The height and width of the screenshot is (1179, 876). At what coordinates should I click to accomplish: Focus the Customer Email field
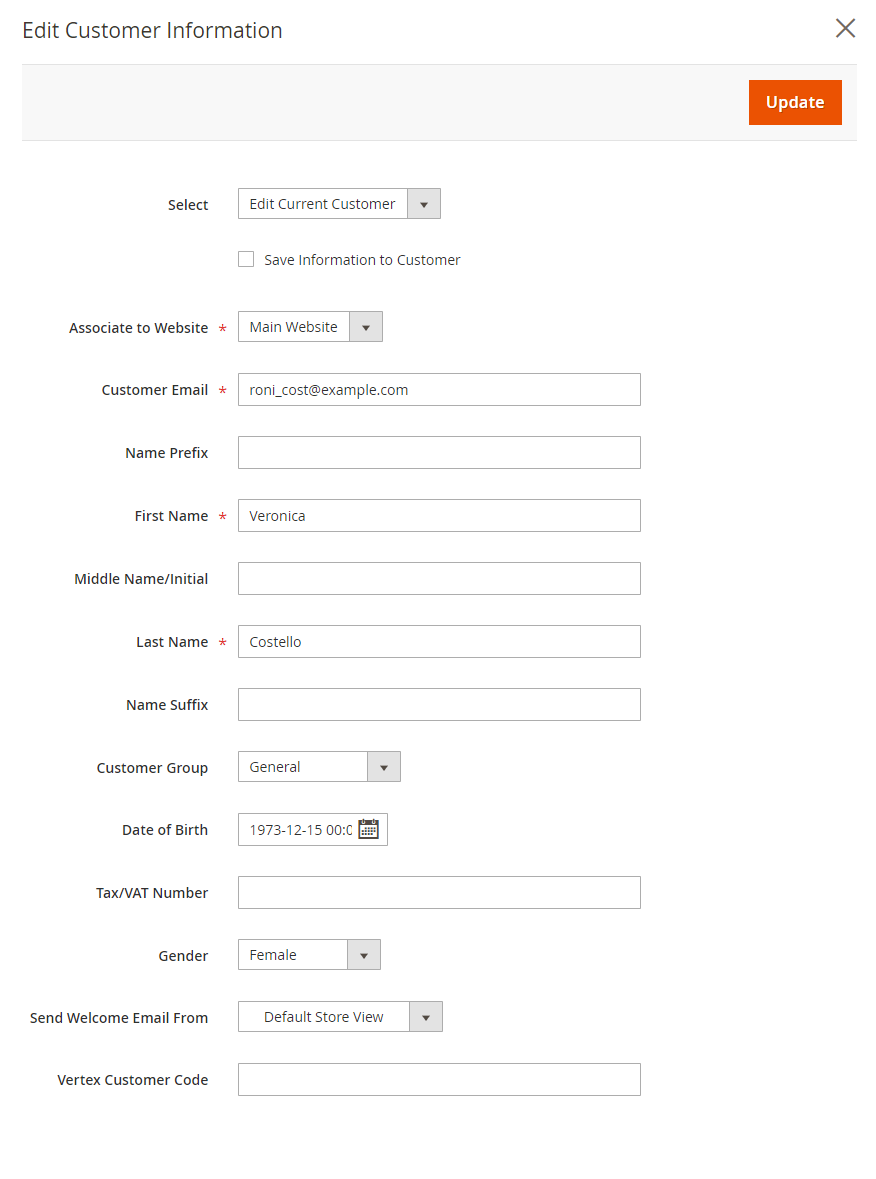(439, 390)
